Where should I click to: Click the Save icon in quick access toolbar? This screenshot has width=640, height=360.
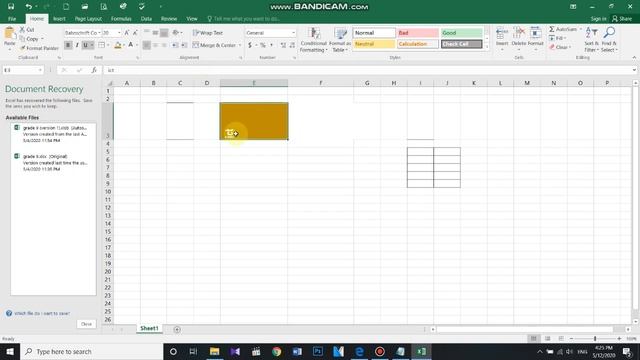click(x=11, y=7)
